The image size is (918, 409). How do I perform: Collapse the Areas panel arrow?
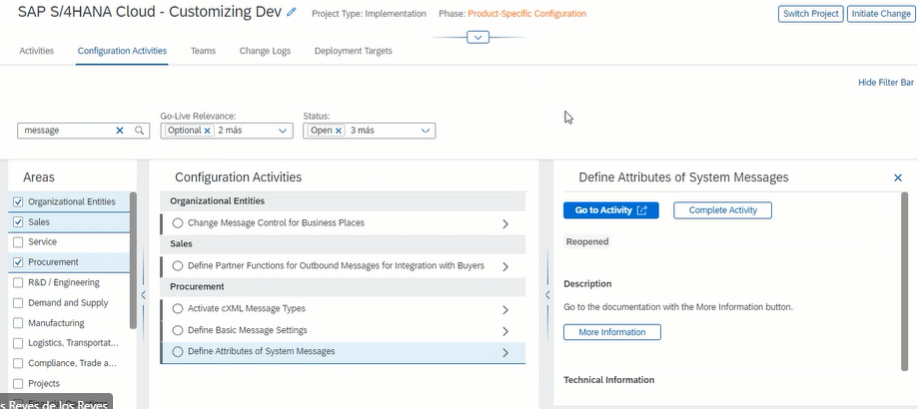[x=143, y=295]
